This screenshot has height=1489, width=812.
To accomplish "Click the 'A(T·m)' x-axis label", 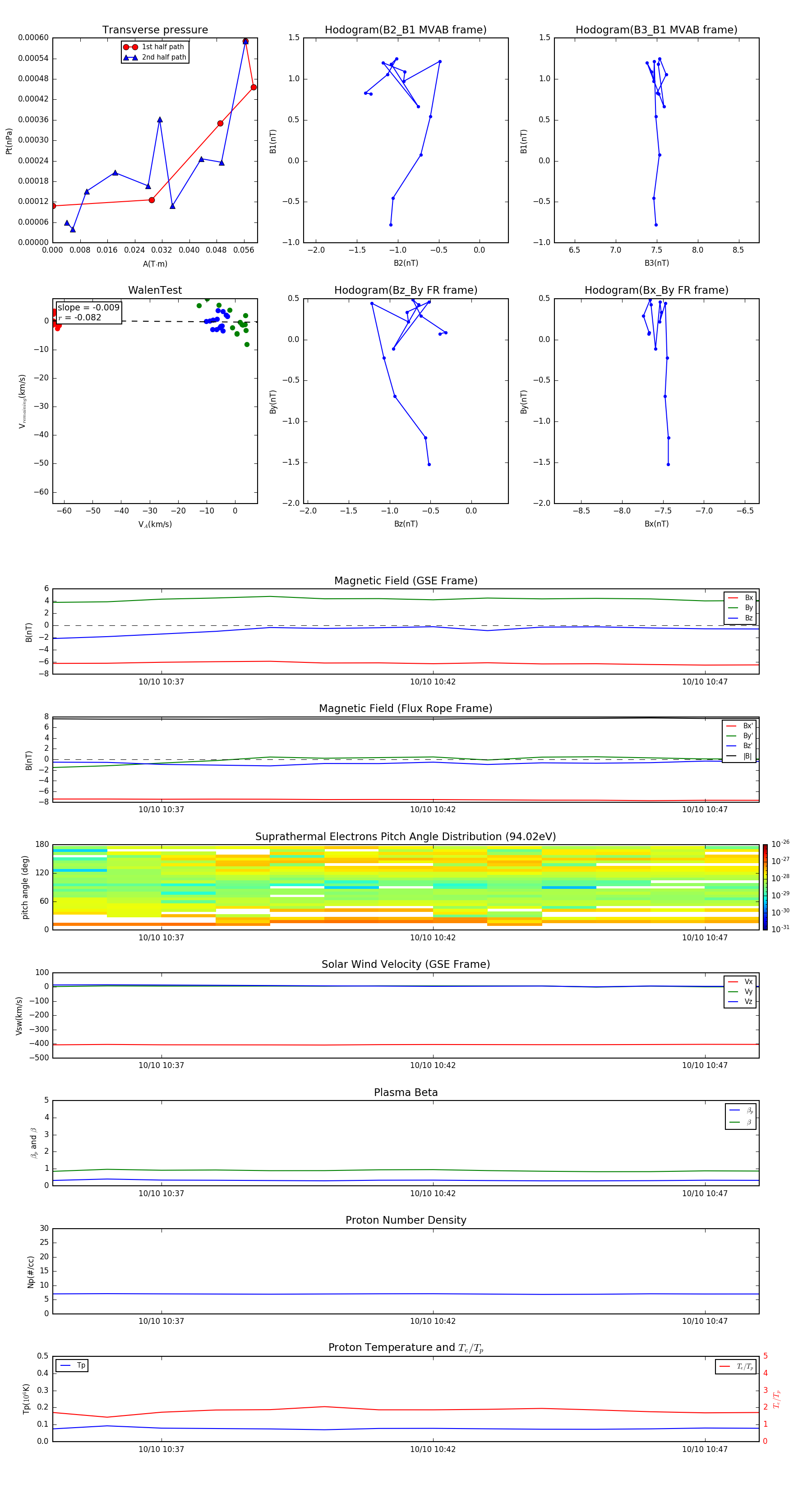I will [155, 264].
